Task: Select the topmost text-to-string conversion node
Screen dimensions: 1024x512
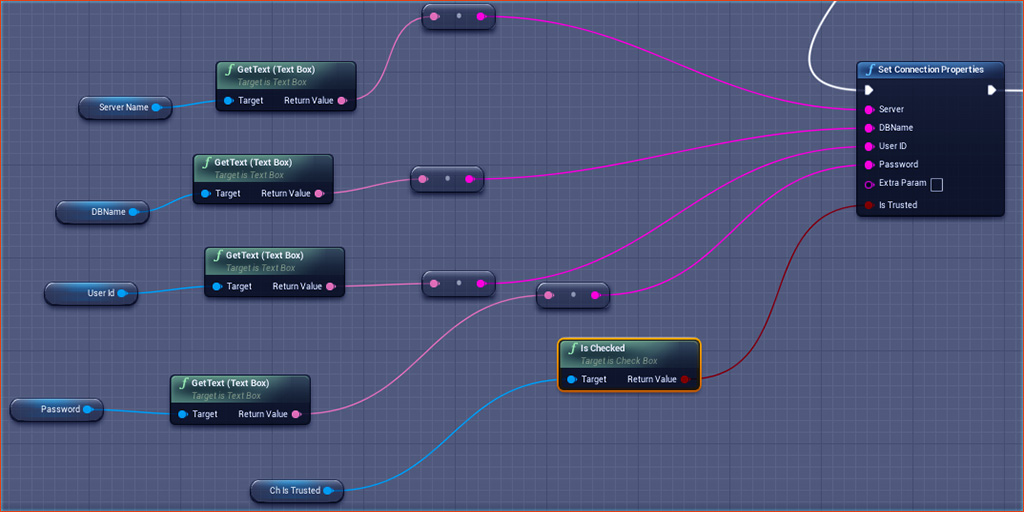Action: click(x=458, y=17)
